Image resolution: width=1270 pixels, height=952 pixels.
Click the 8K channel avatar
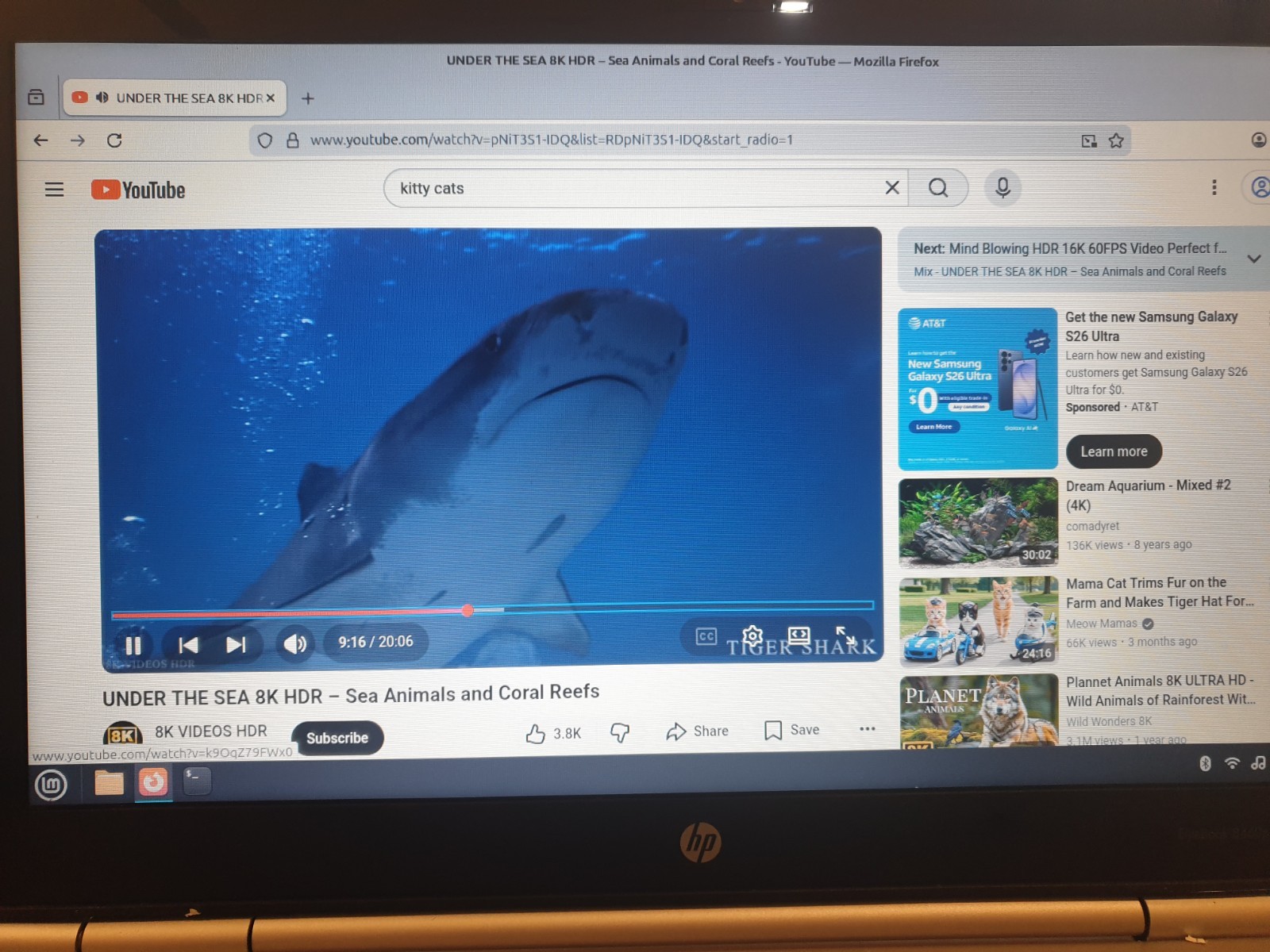122,735
